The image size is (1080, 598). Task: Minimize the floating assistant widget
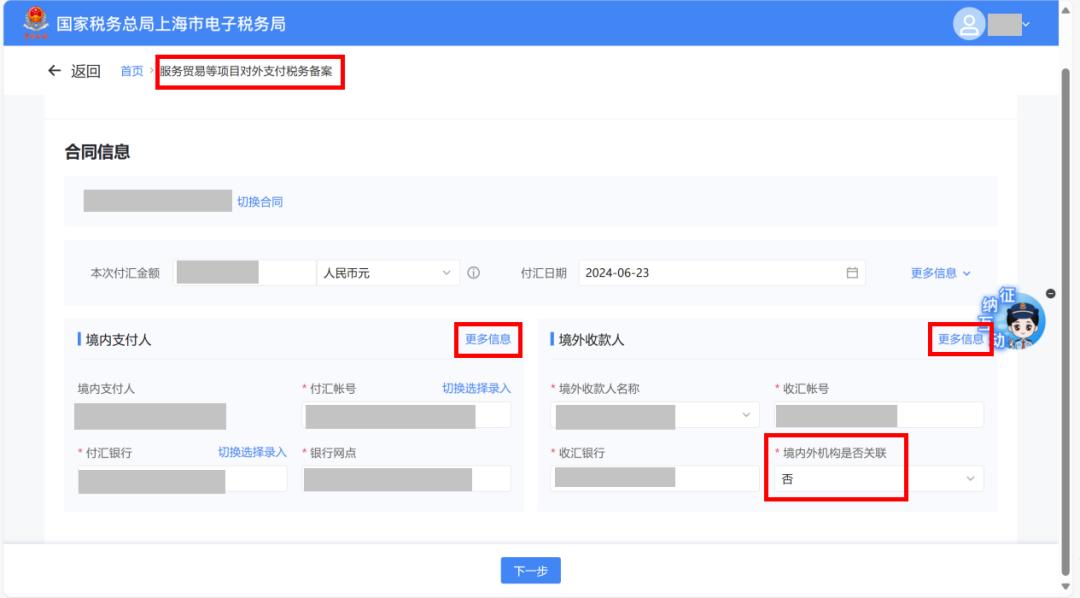(1050, 293)
